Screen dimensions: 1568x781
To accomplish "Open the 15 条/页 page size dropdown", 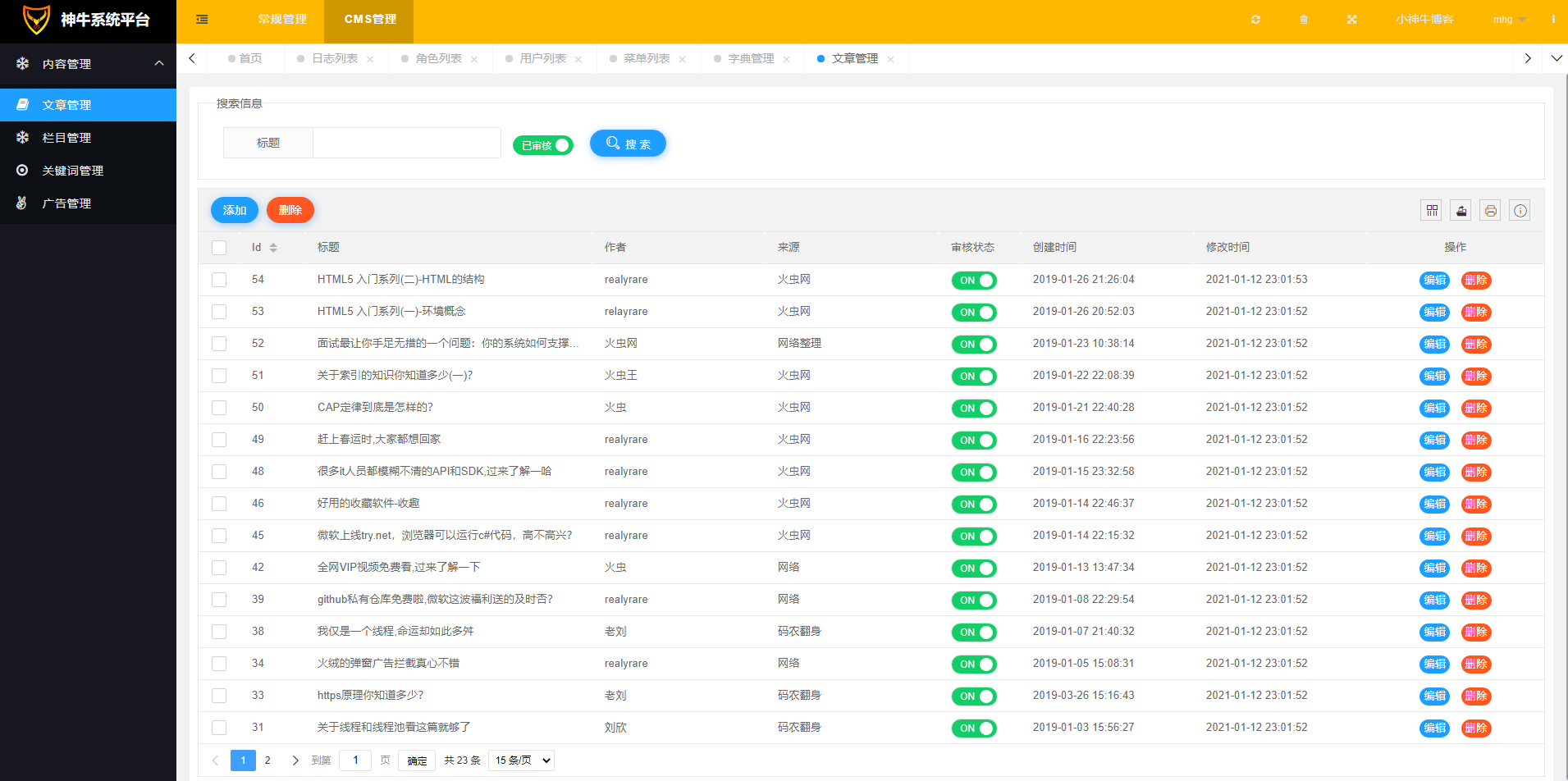I will (x=521, y=760).
